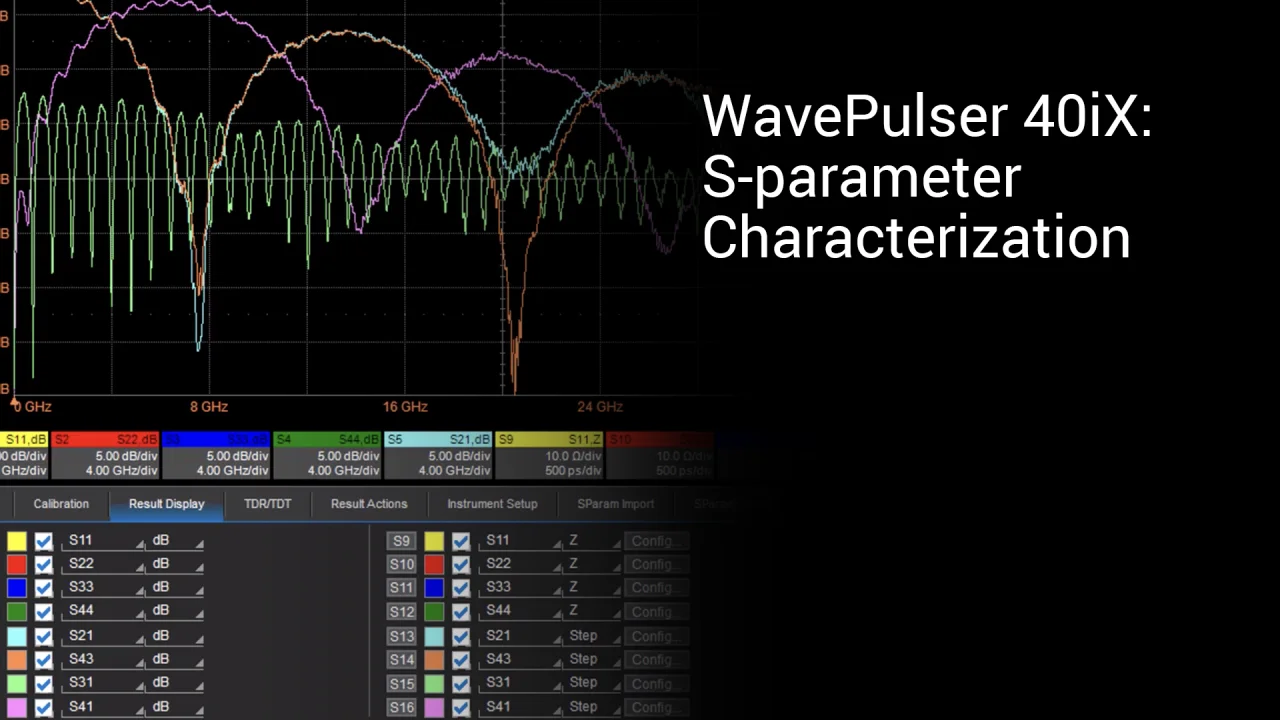Click the yellow color swatch for S11 dB
The width and height of the screenshot is (1280, 720).
pos(17,541)
